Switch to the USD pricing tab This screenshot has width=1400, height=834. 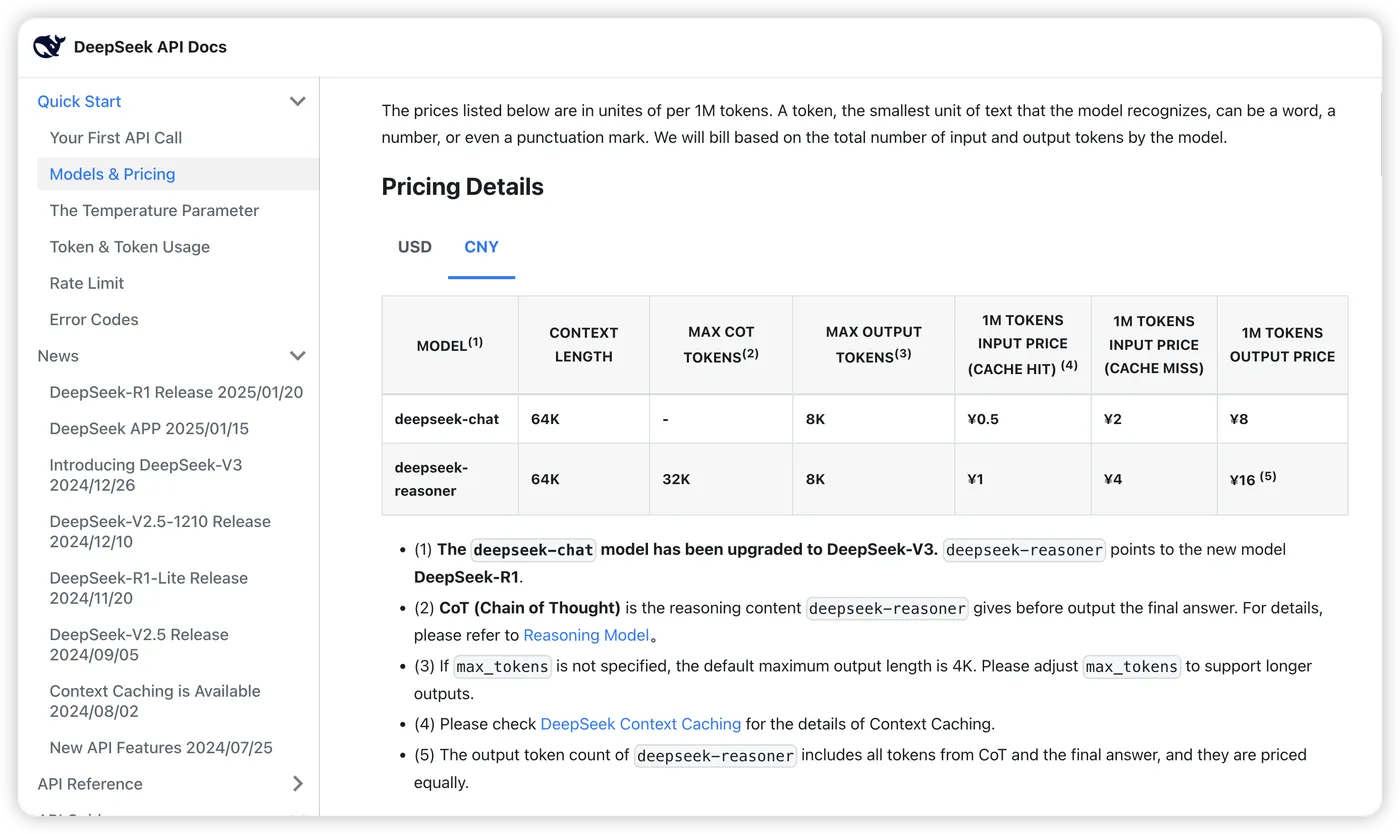click(415, 247)
